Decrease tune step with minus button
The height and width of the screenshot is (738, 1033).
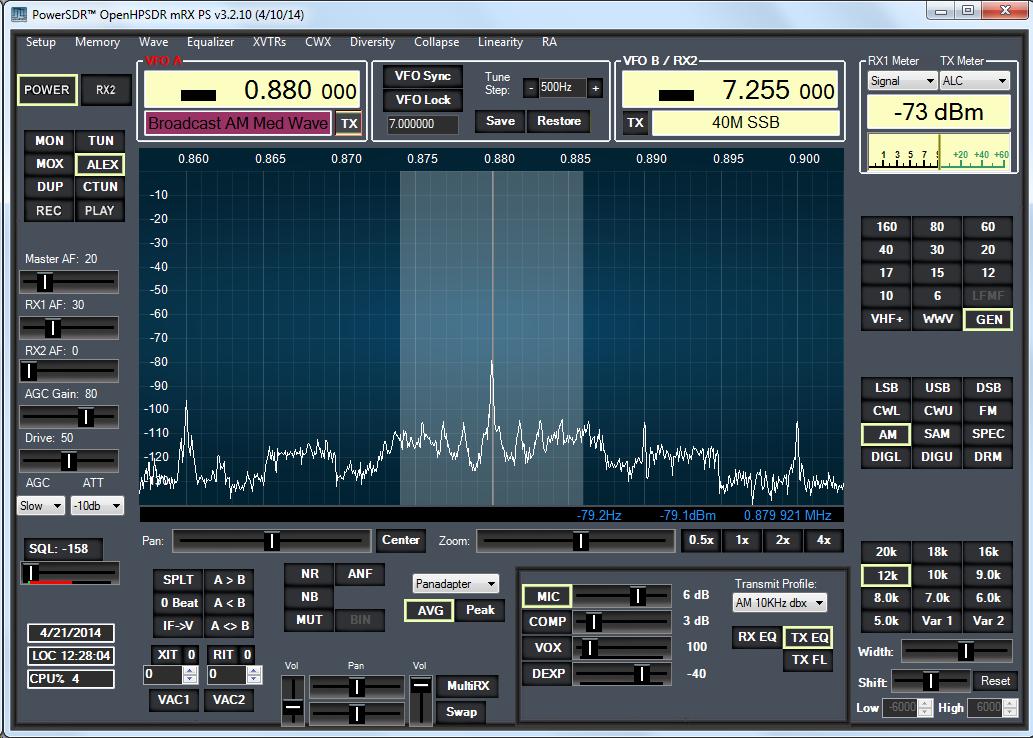tap(531, 88)
